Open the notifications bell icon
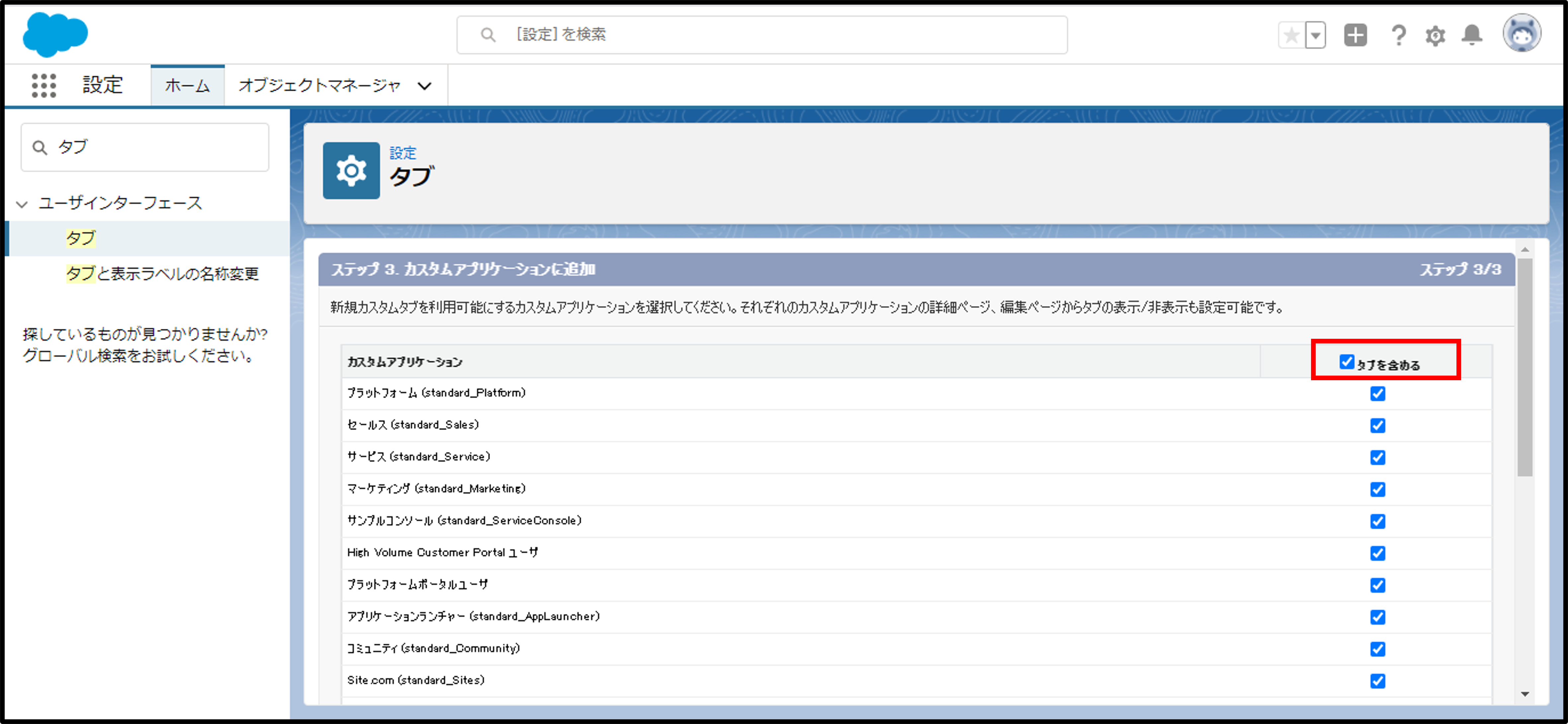Viewport: 1568px width, 724px height. (x=1472, y=35)
